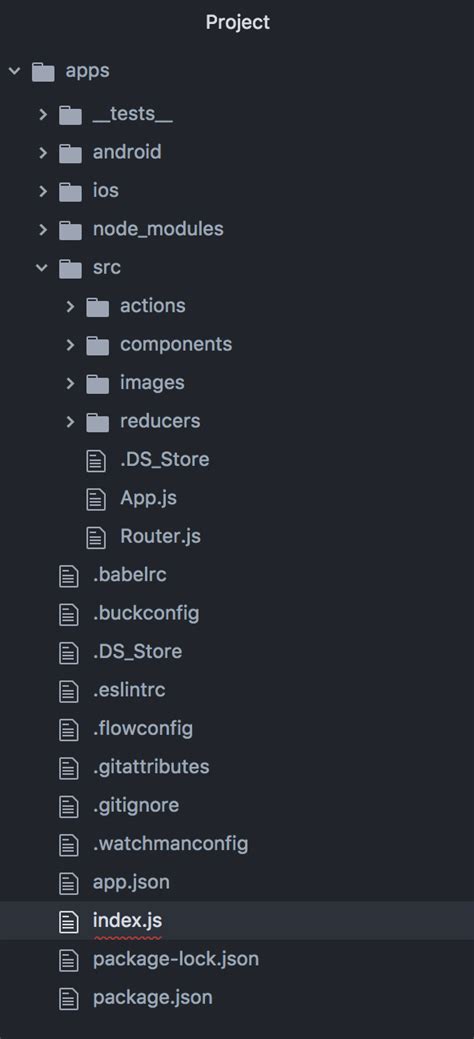This screenshot has height=1039, width=474.
Task: Expand the actions folder arrow
Action: (x=70, y=306)
